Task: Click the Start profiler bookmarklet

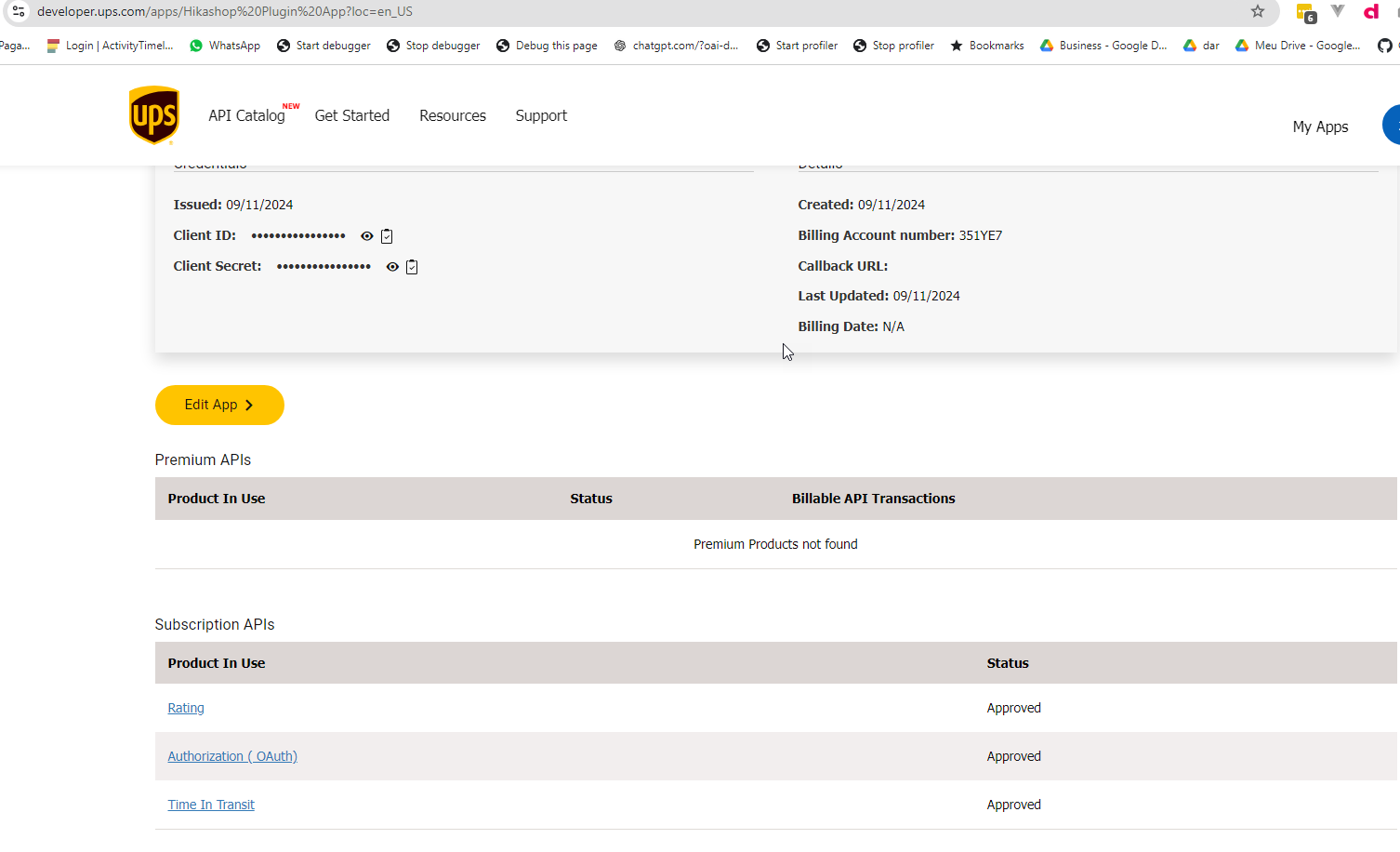Action: [797, 46]
